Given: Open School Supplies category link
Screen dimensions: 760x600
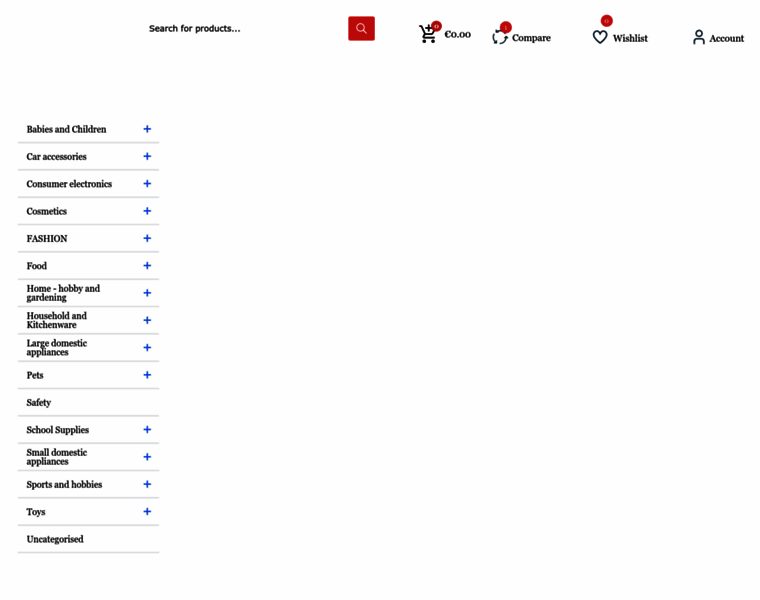Looking at the screenshot, I should [x=58, y=430].
